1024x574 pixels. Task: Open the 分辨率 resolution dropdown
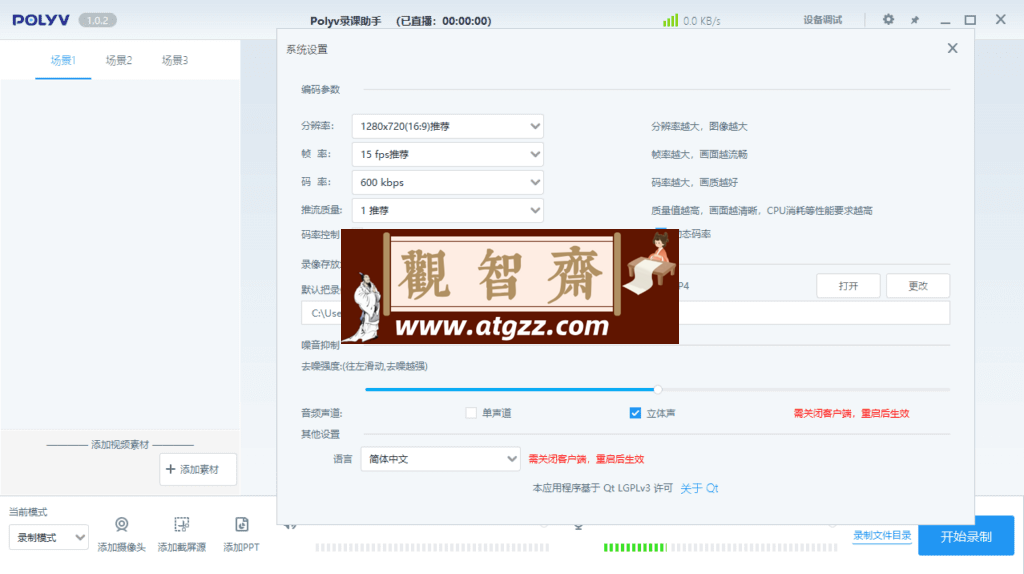(447, 126)
